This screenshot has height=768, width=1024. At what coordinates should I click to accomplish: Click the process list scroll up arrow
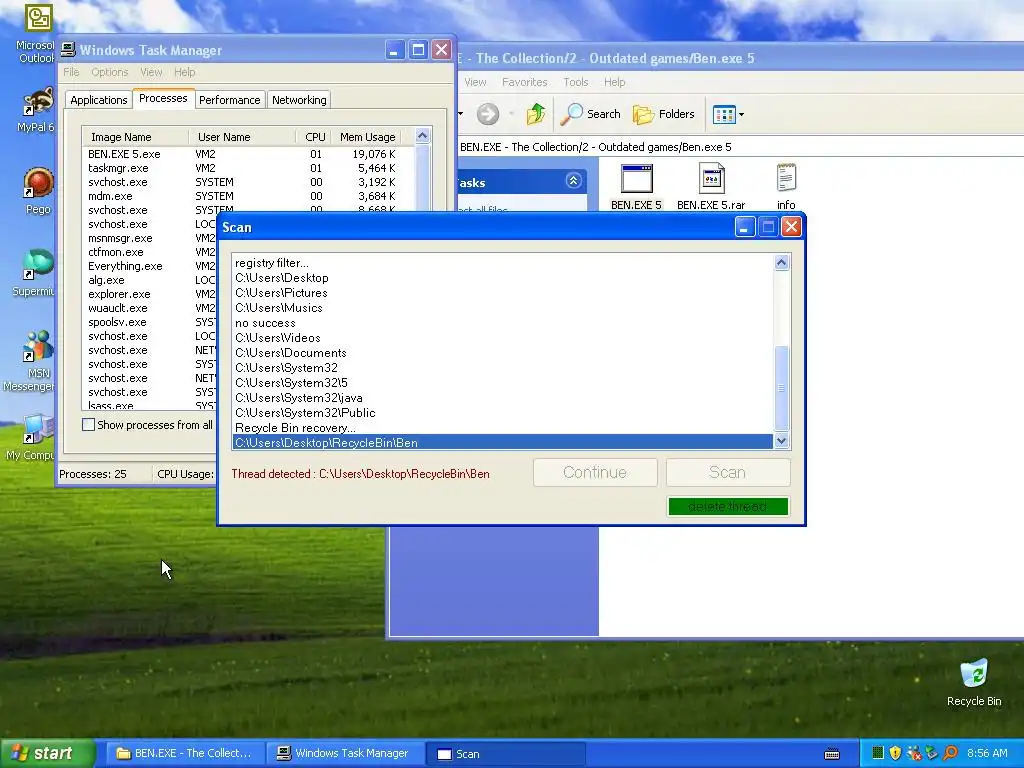[x=422, y=136]
